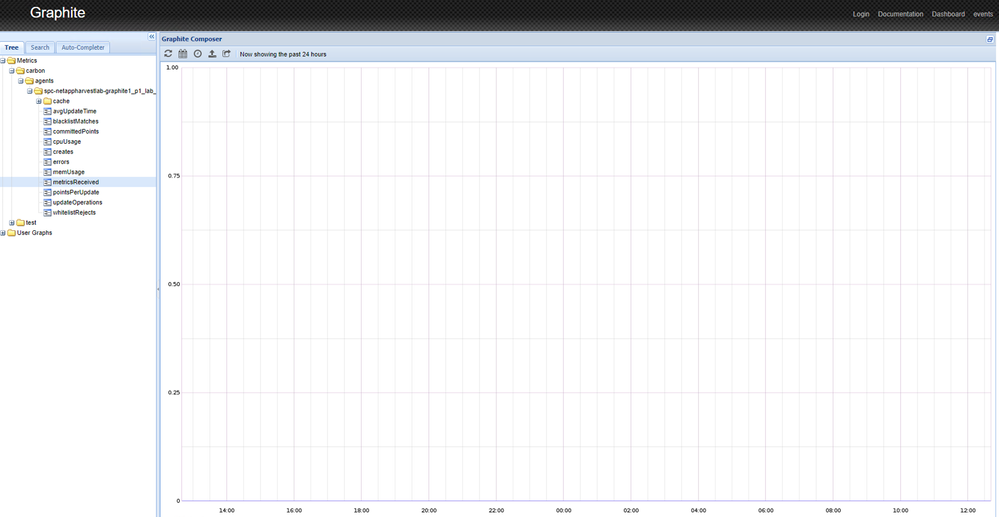Image resolution: width=999 pixels, height=517 pixels.
Task: Open the calendar date range selector icon
Action: pyautogui.click(x=183, y=54)
